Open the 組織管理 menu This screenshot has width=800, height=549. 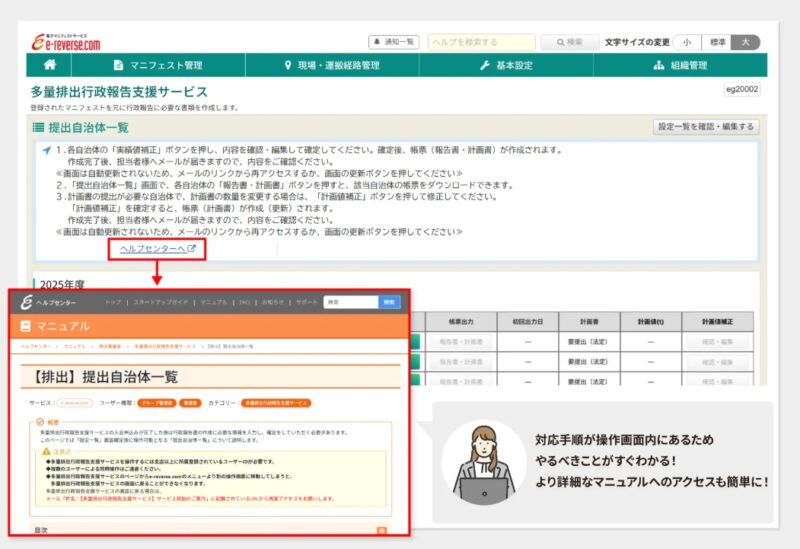(x=680, y=65)
